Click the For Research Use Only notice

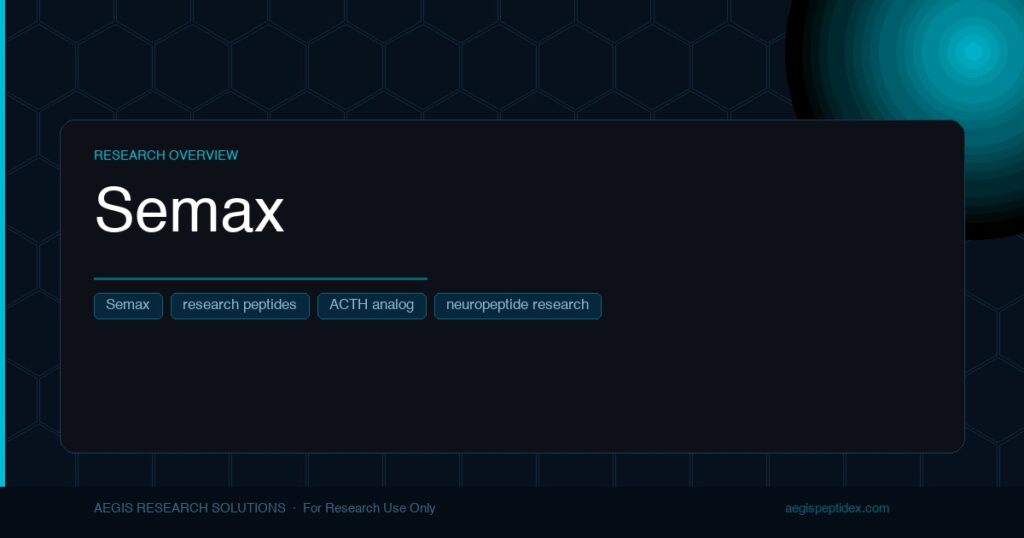pos(369,508)
